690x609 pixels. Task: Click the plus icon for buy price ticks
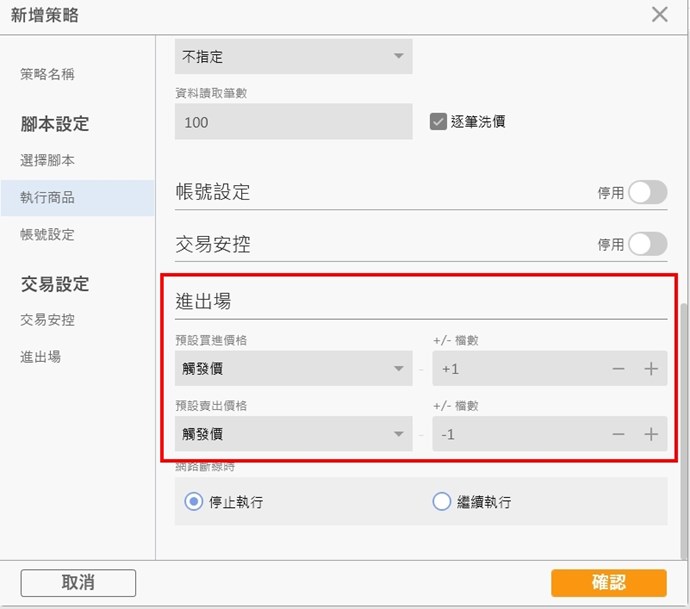point(651,369)
